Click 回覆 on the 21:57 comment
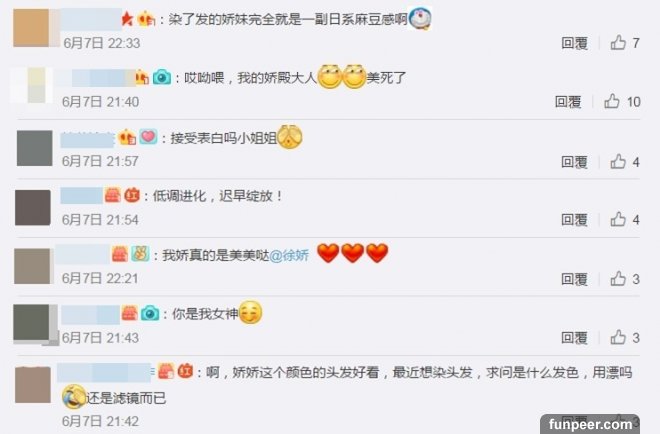 (x=574, y=162)
